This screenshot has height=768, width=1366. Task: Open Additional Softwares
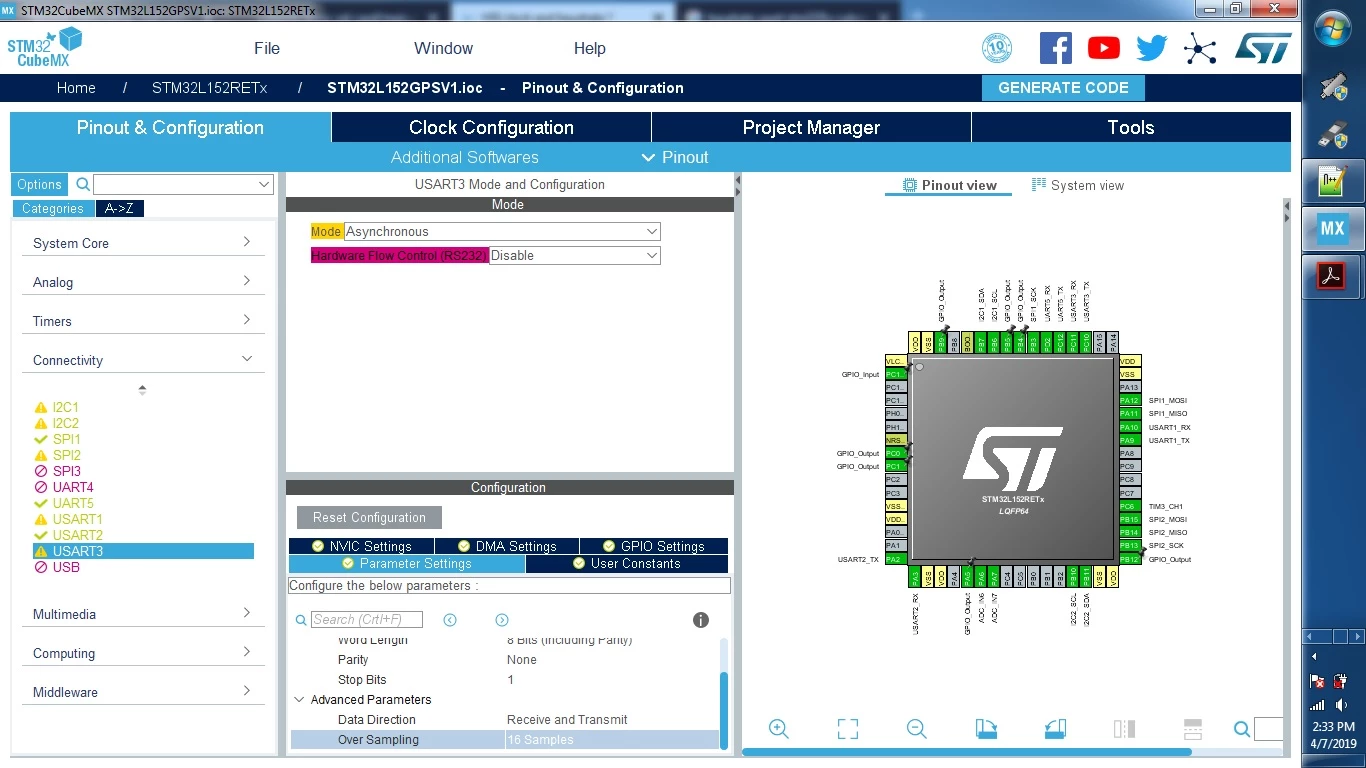(465, 157)
